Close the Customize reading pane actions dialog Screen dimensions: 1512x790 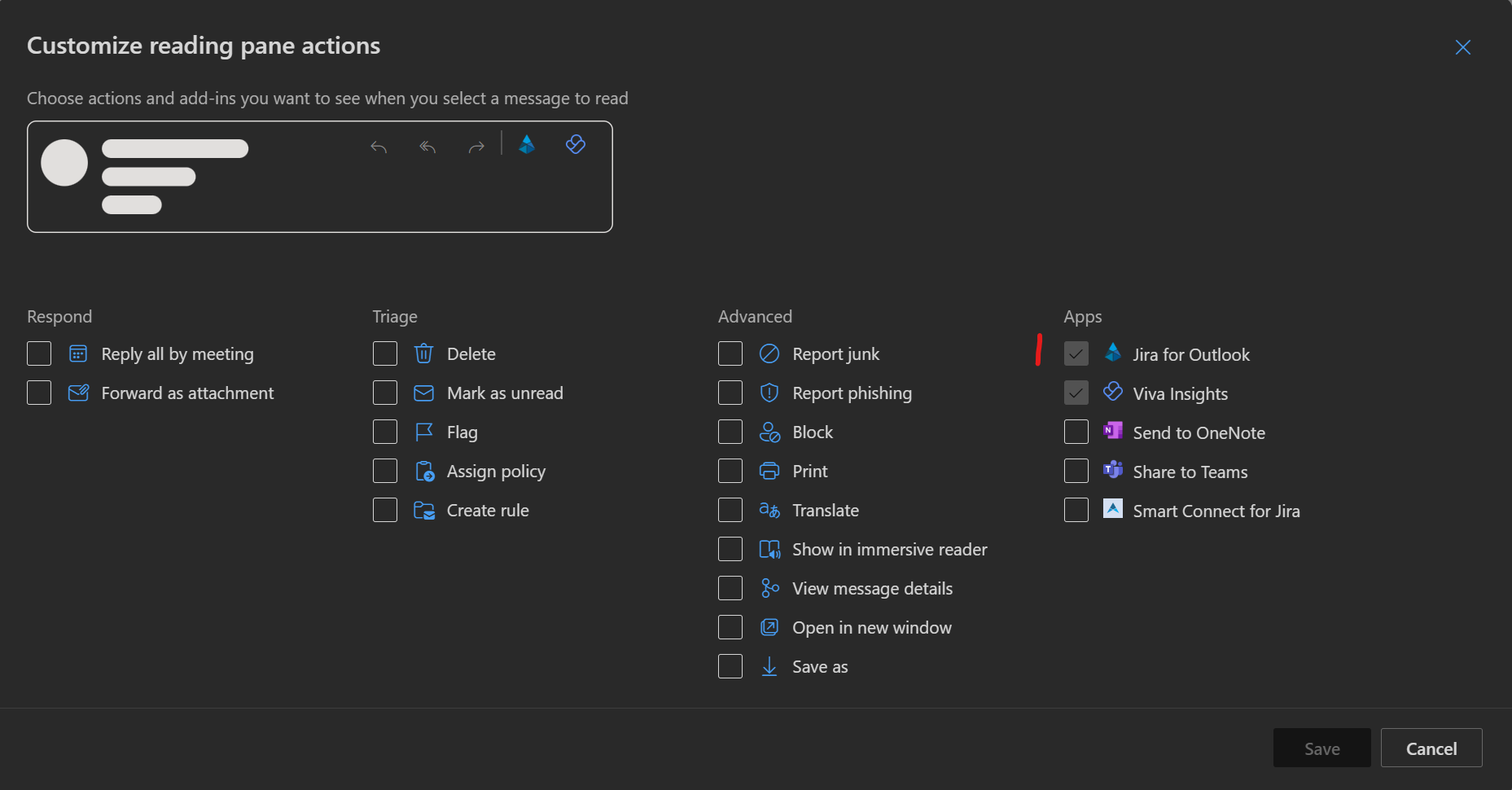(1462, 47)
